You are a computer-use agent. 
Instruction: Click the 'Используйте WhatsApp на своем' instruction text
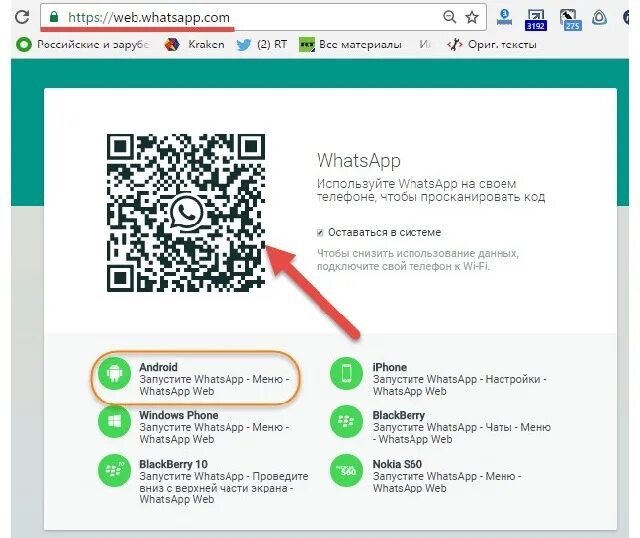coord(417,184)
